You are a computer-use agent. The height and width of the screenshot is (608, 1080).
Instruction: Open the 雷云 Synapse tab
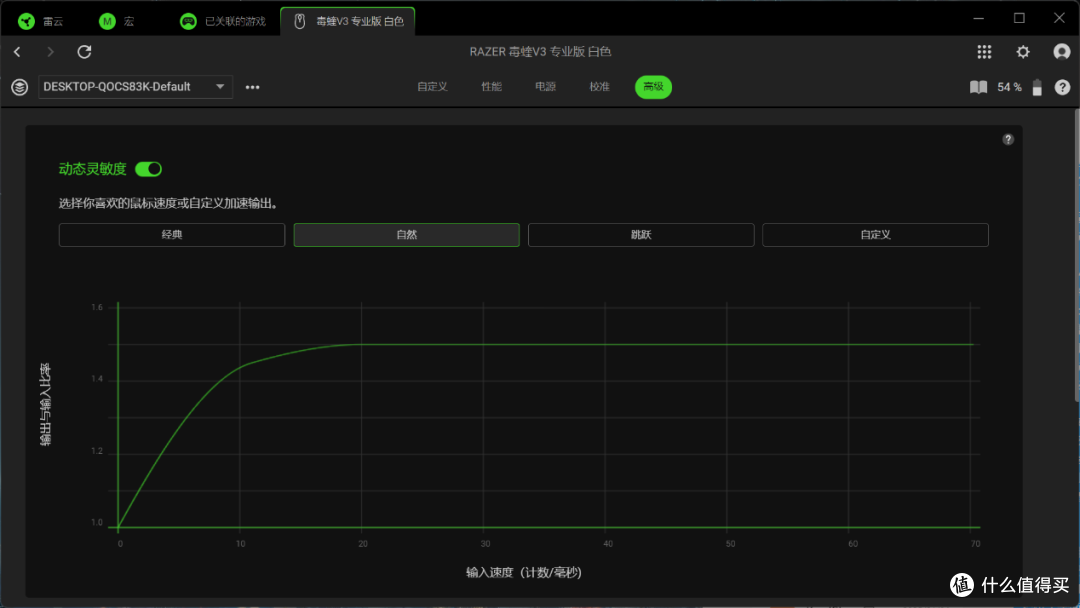[x=41, y=21]
